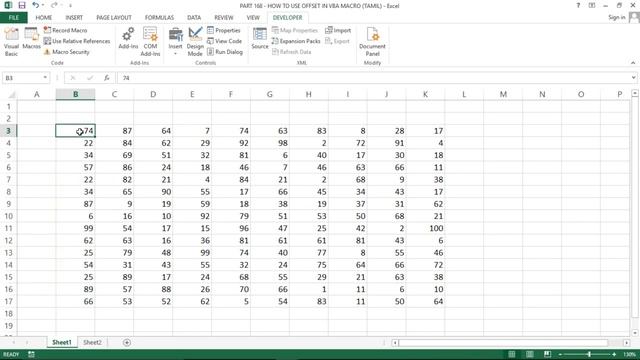The height and width of the screenshot is (360, 640).
Task: Open COM Add-Ins dialog
Action: click(150, 42)
